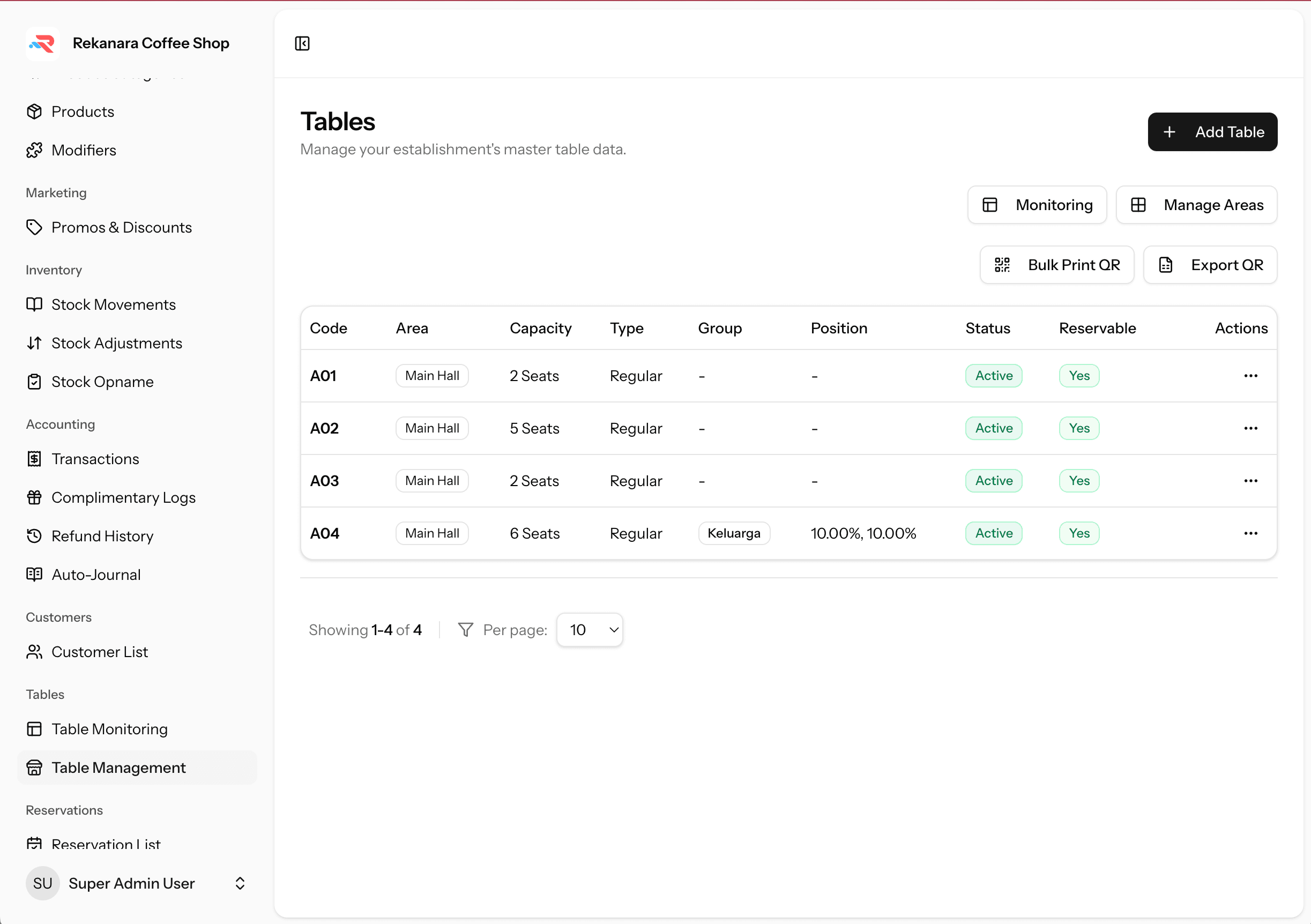Open Complimentary Logs
Image resolution: width=1311 pixels, height=924 pixels.
pyautogui.click(x=137, y=497)
